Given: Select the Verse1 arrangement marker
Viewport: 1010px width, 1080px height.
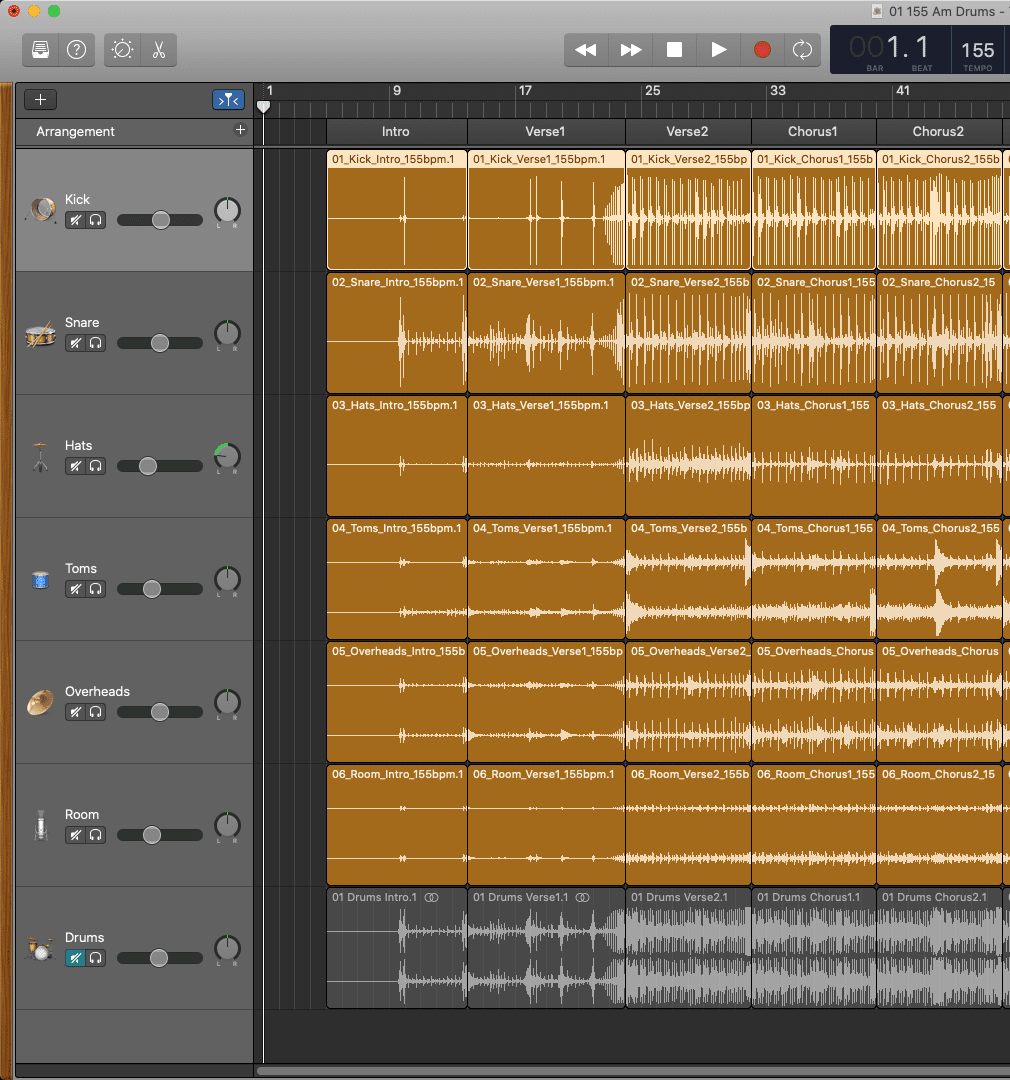Looking at the screenshot, I should [x=545, y=132].
